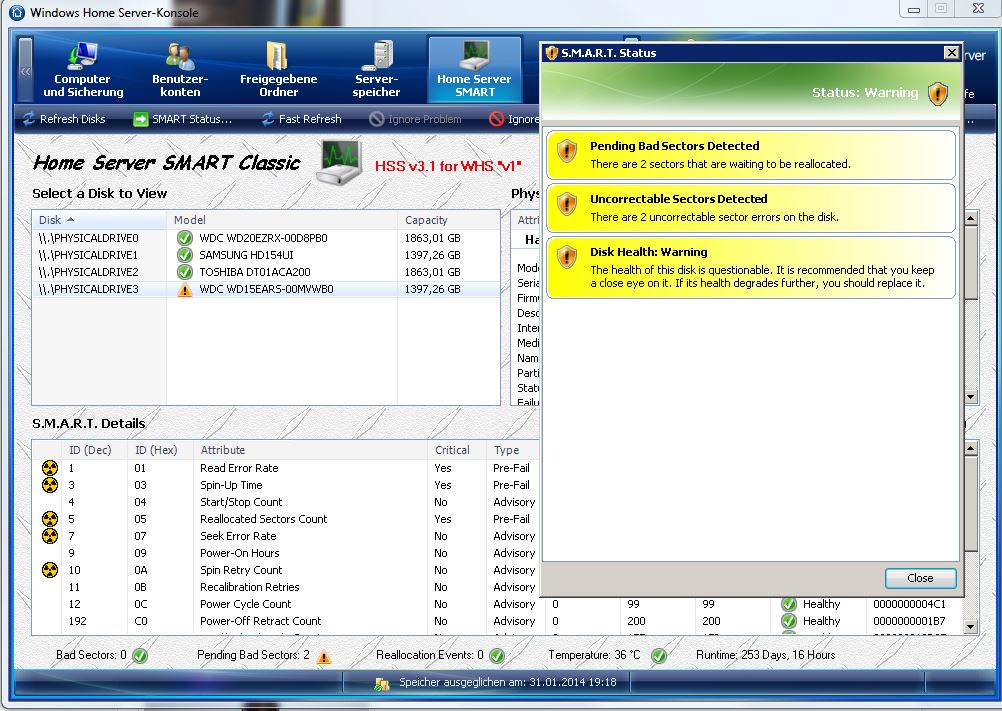
Task: Select the Home Server SMART tab
Action: pos(474,69)
